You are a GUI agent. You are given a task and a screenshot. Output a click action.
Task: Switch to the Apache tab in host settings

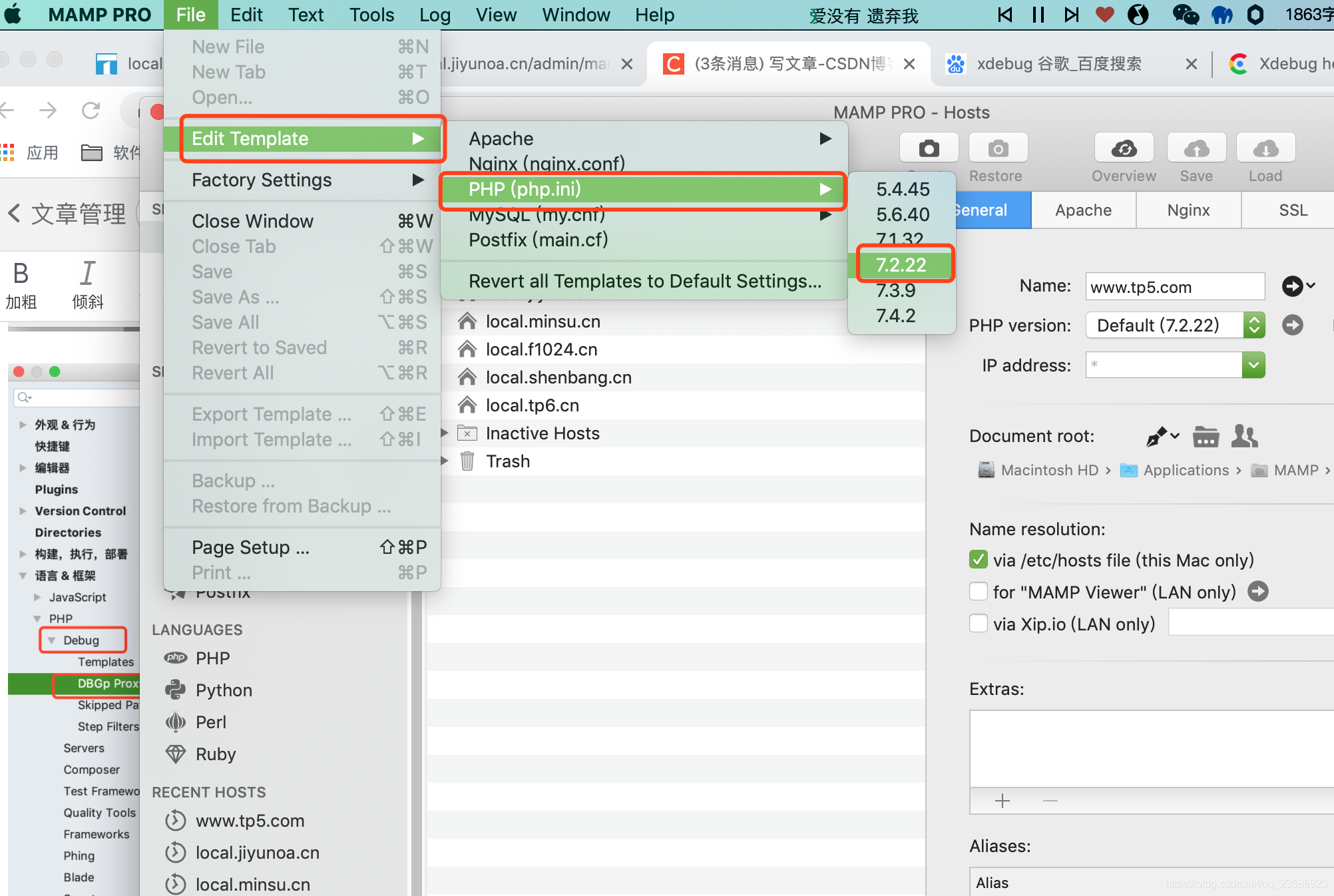tap(1083, 210)
